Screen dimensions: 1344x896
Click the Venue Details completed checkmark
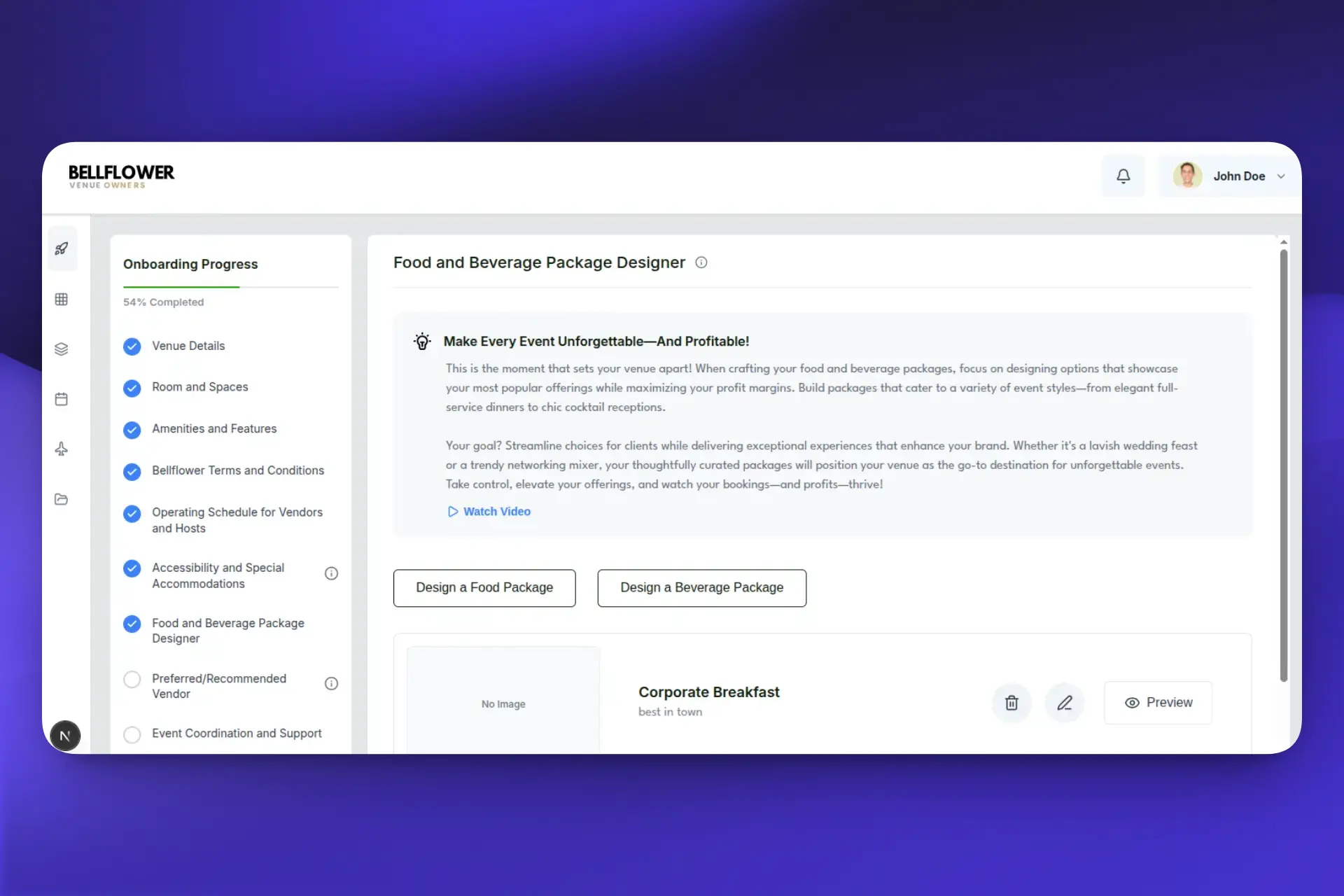(132, 346)
